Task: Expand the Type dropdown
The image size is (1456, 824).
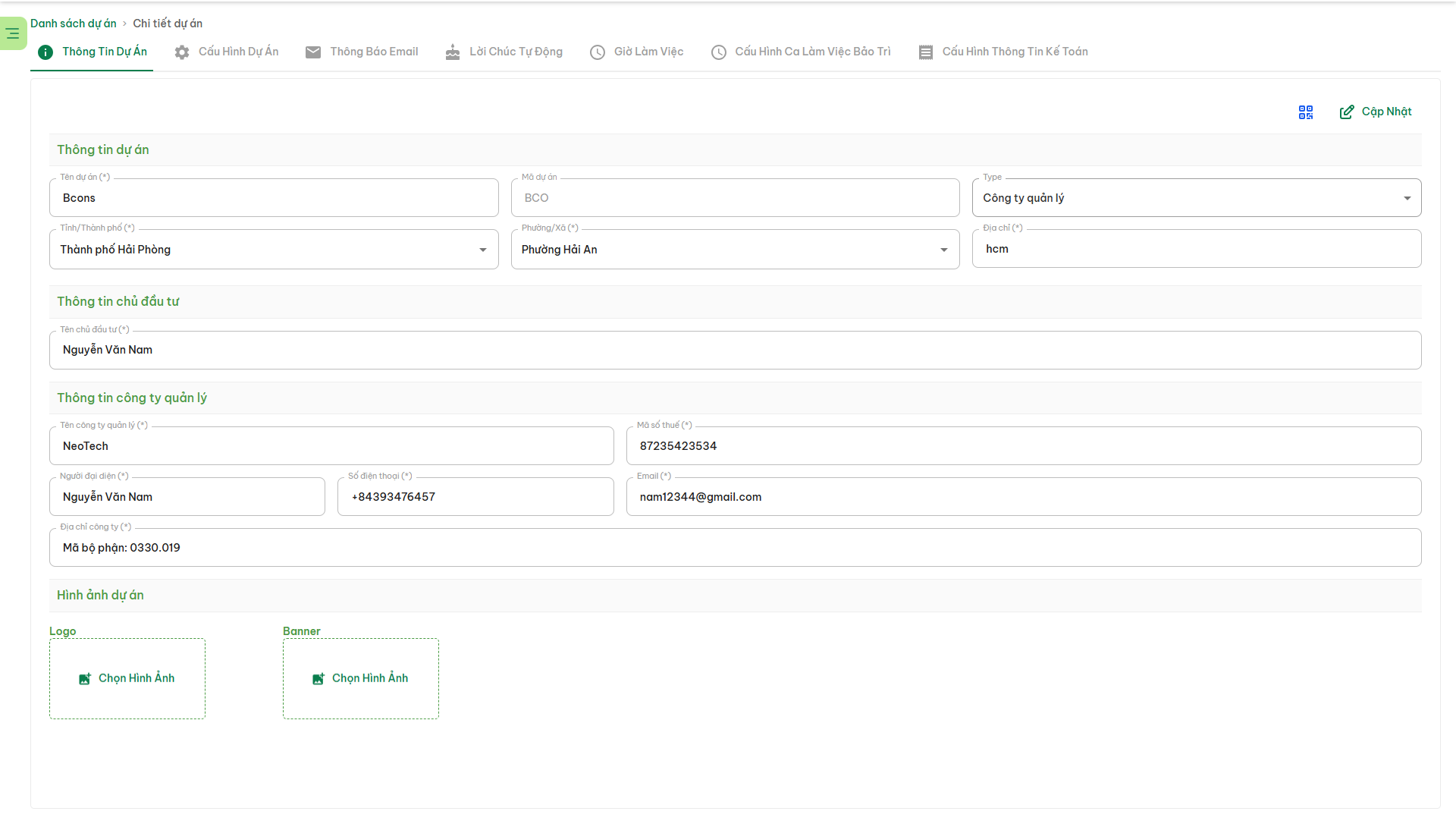Action: (1407, 198)
